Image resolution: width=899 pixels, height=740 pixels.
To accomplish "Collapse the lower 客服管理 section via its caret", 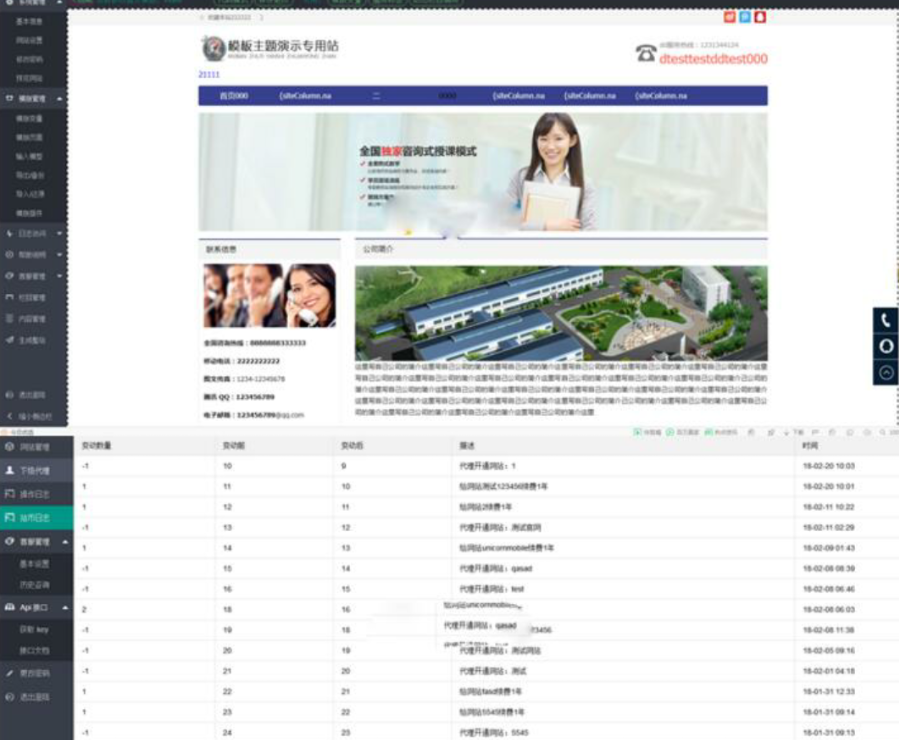I will [x=65, y=542].
